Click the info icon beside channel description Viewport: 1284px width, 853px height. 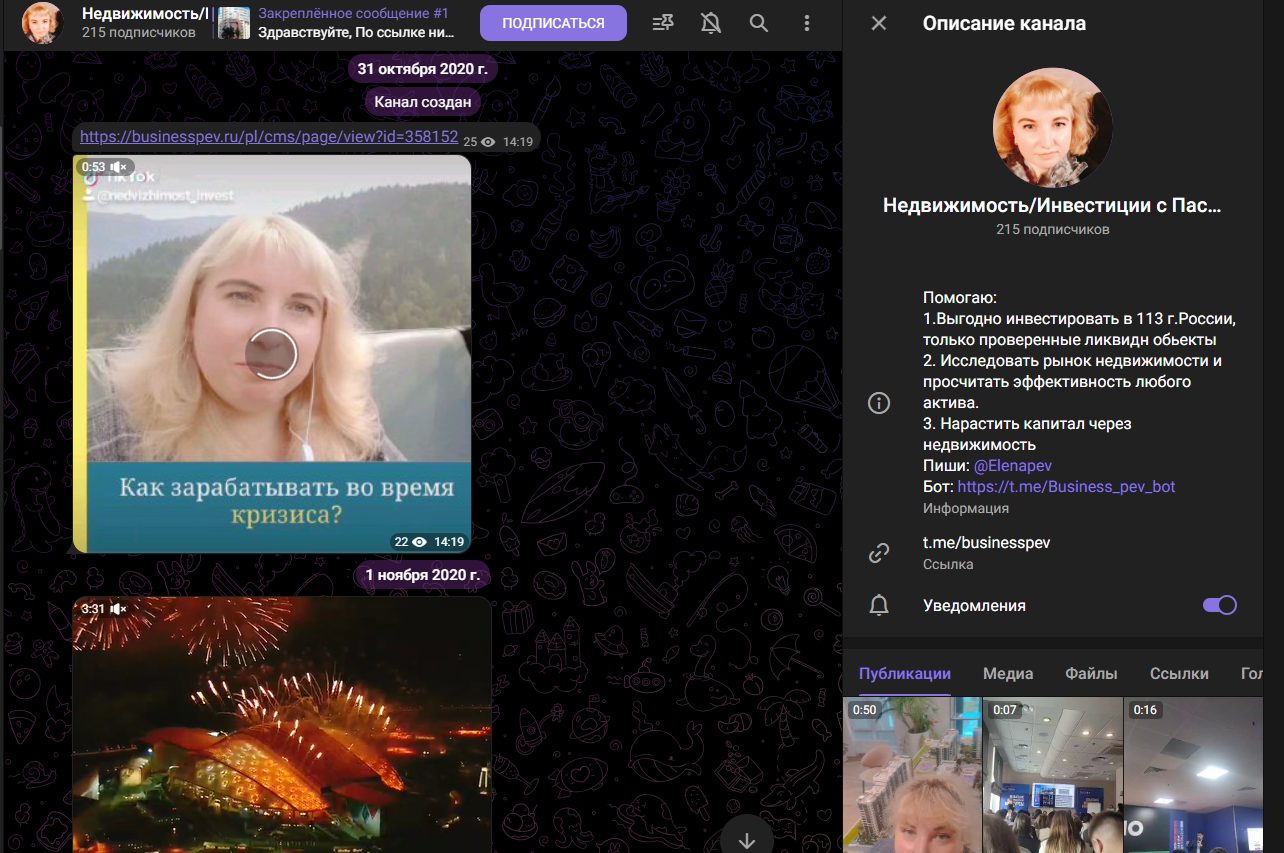pyautogui.click(x=879, y=403)
